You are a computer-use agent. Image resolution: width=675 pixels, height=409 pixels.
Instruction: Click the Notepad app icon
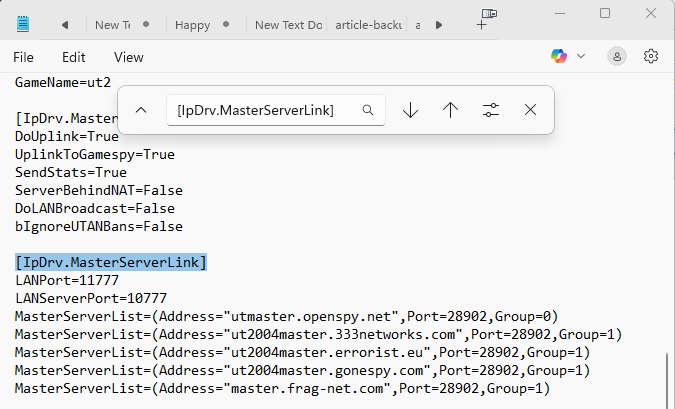[x=22, y=24]
